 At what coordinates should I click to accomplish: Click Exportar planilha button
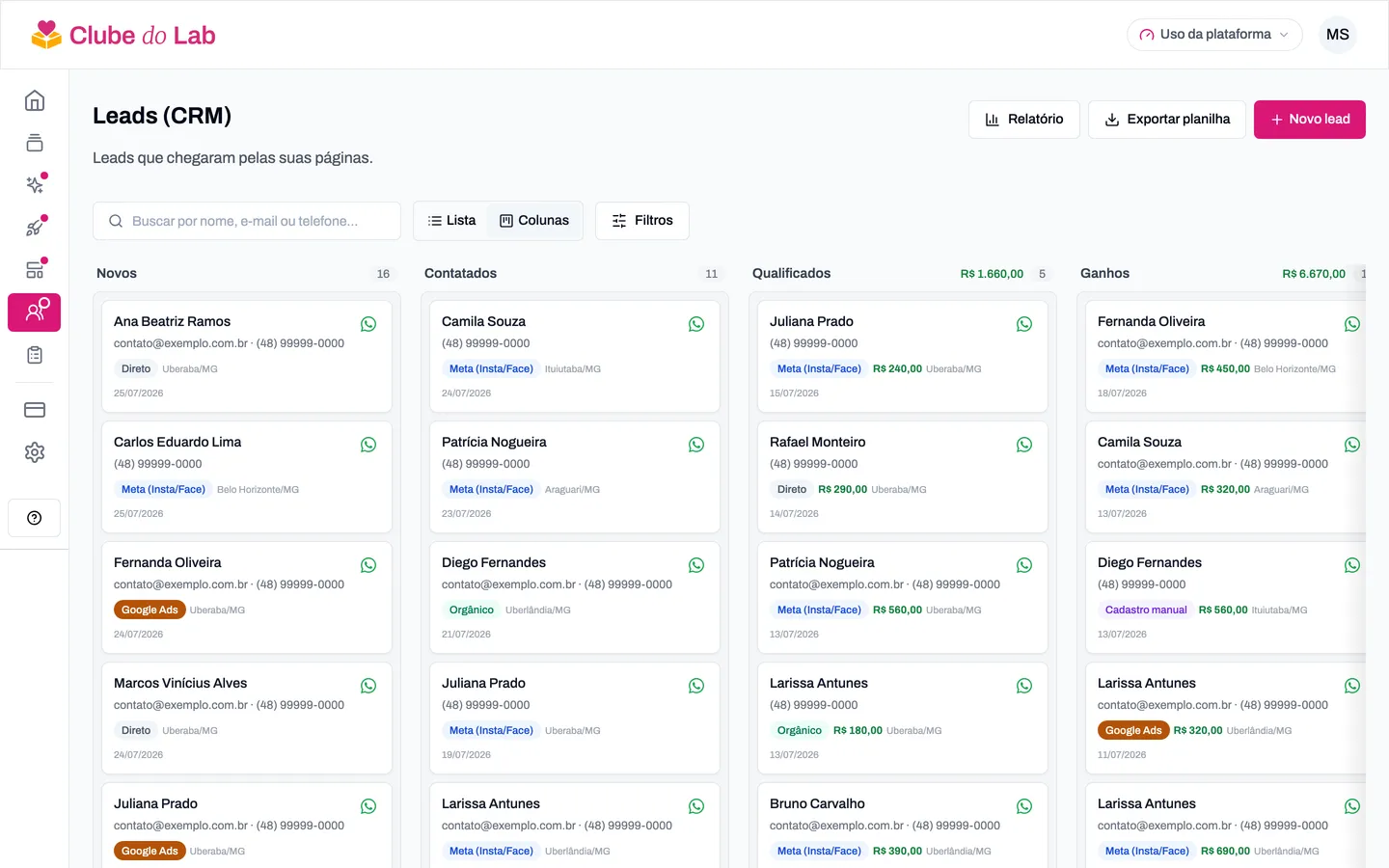click(1167, 120)
